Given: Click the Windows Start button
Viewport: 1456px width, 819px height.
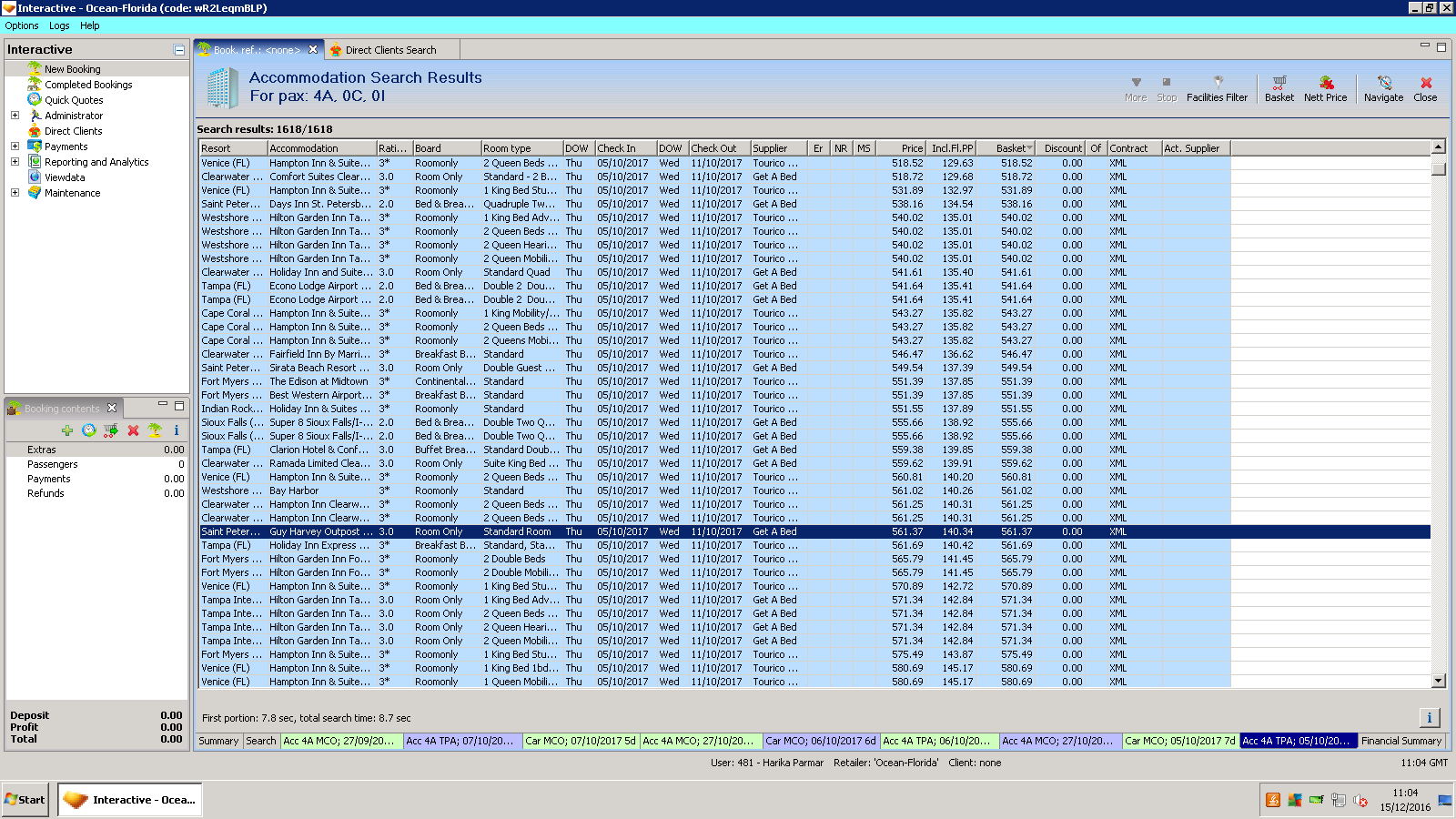Looking at the screenshot, I should [x=25, y=800].
